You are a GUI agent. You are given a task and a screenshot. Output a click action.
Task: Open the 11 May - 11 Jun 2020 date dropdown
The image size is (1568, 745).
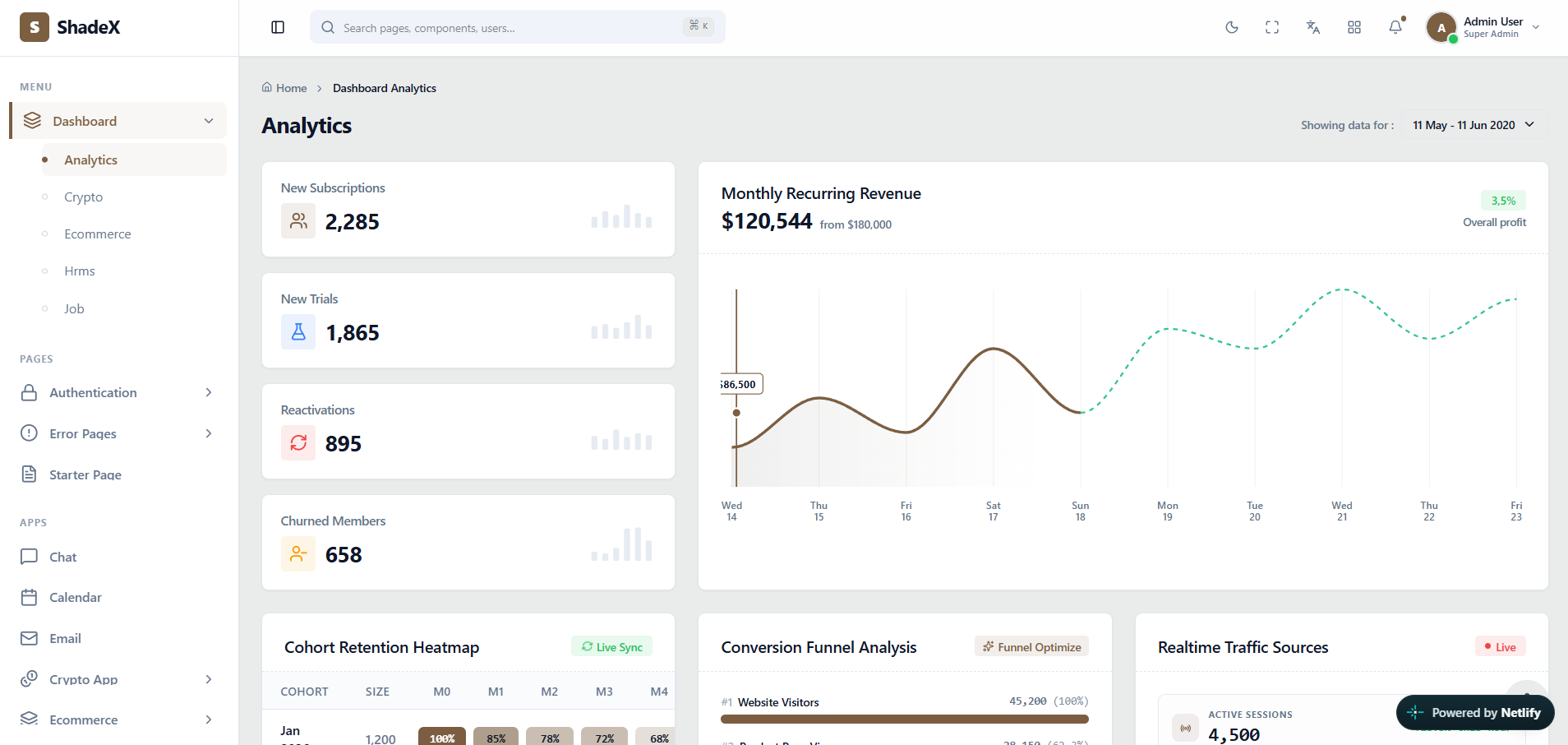point(1474,125)
